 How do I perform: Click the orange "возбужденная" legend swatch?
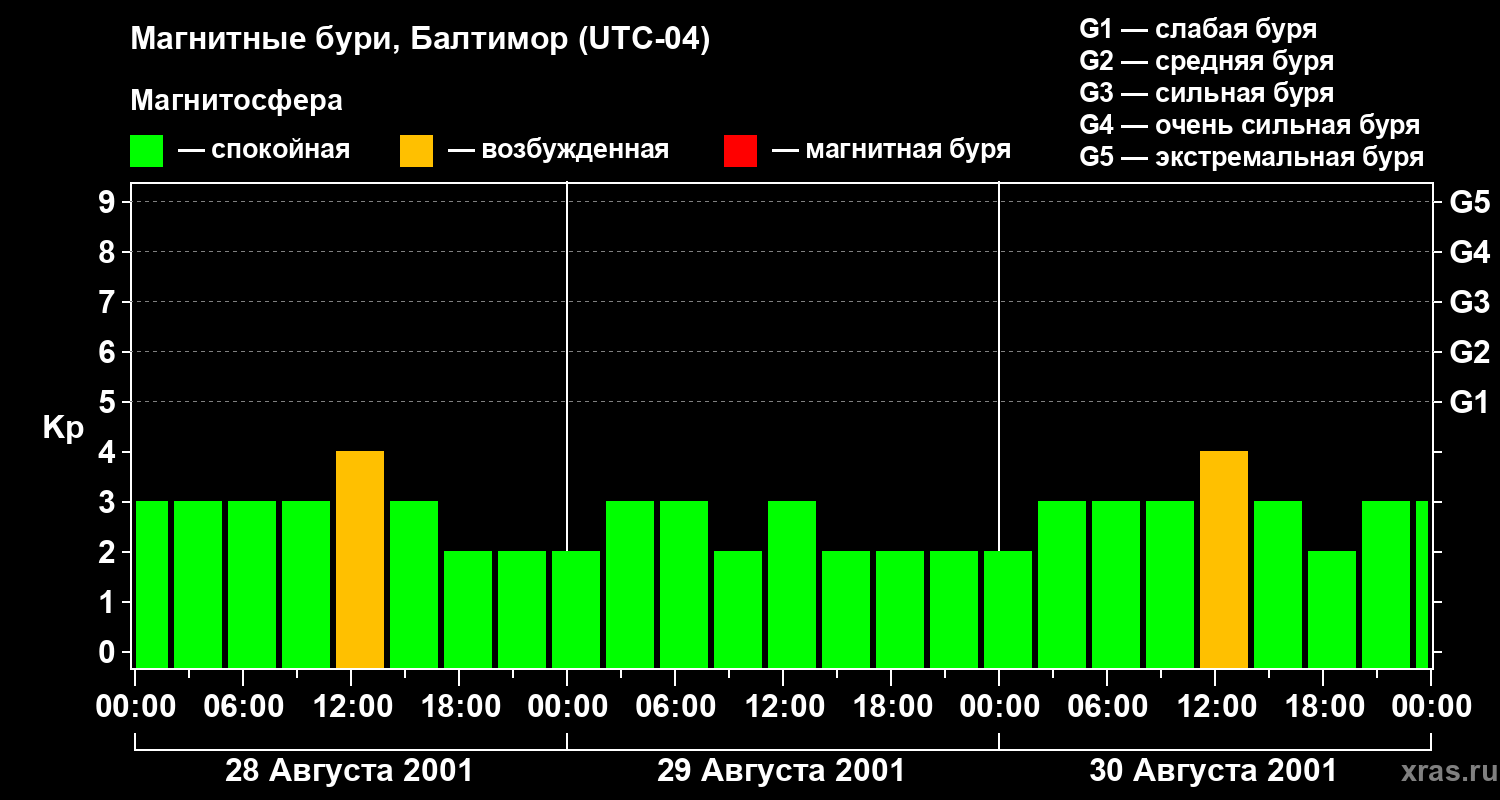(x=417, y=151)
